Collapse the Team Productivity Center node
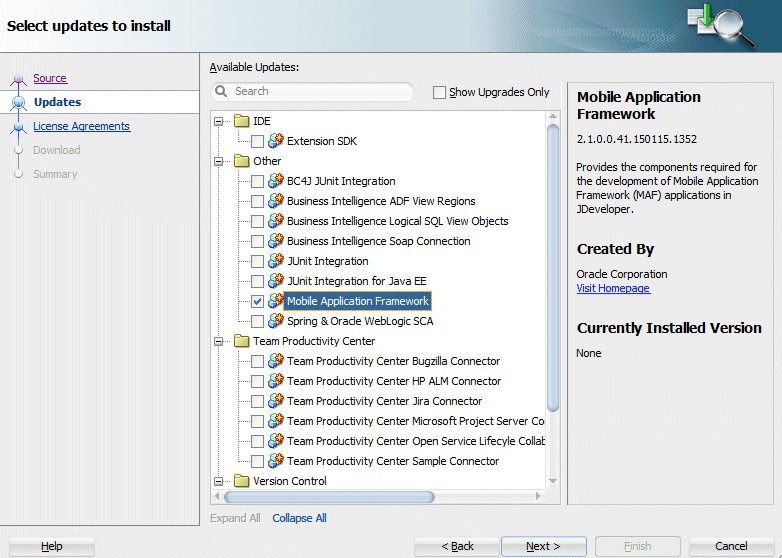 pos(218,341)
